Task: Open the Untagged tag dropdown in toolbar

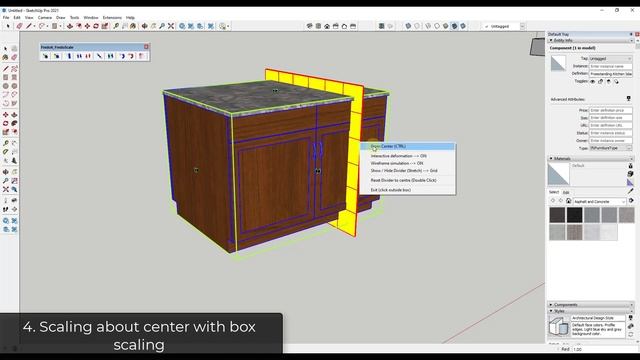Action: [x=522, y=26]
